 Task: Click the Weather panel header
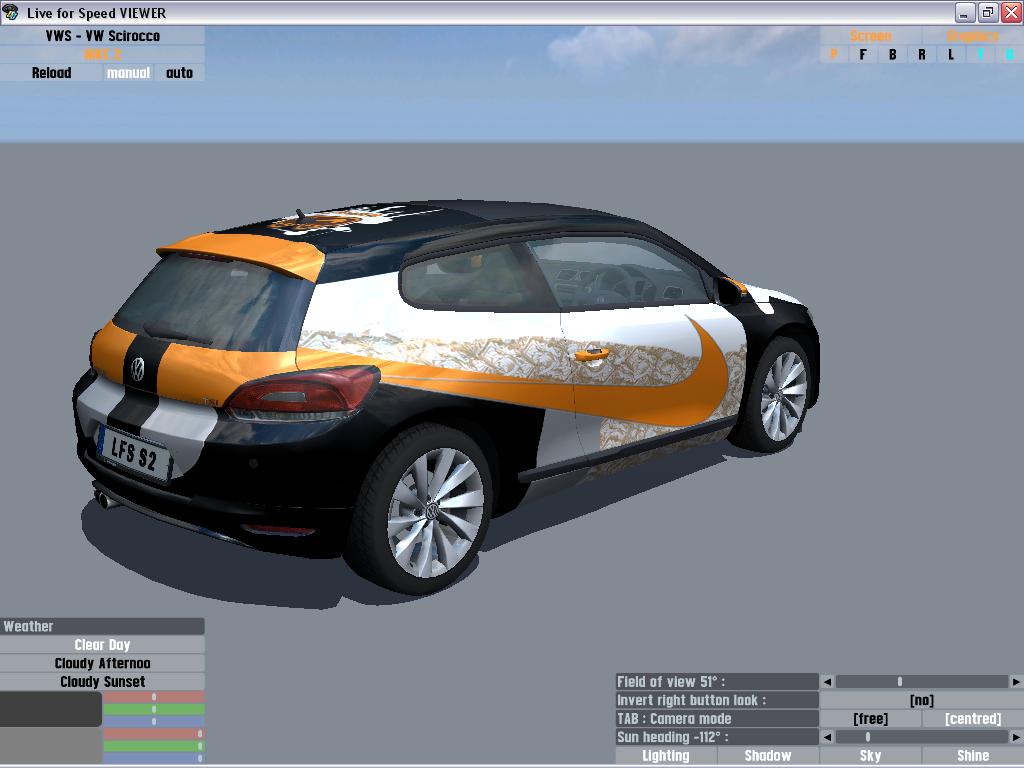coord(103,626)
